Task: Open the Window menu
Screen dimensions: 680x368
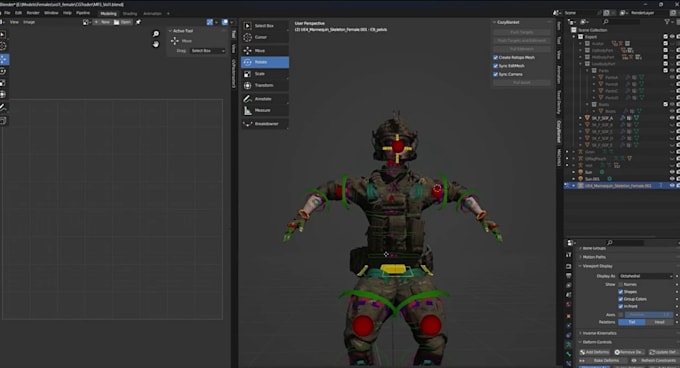Action: click(x=51, y=13)
